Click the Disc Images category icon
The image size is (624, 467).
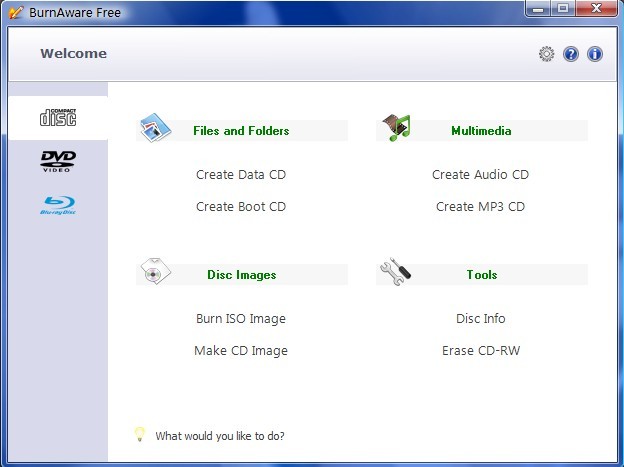pyautogui.click(x=156, y=272)
